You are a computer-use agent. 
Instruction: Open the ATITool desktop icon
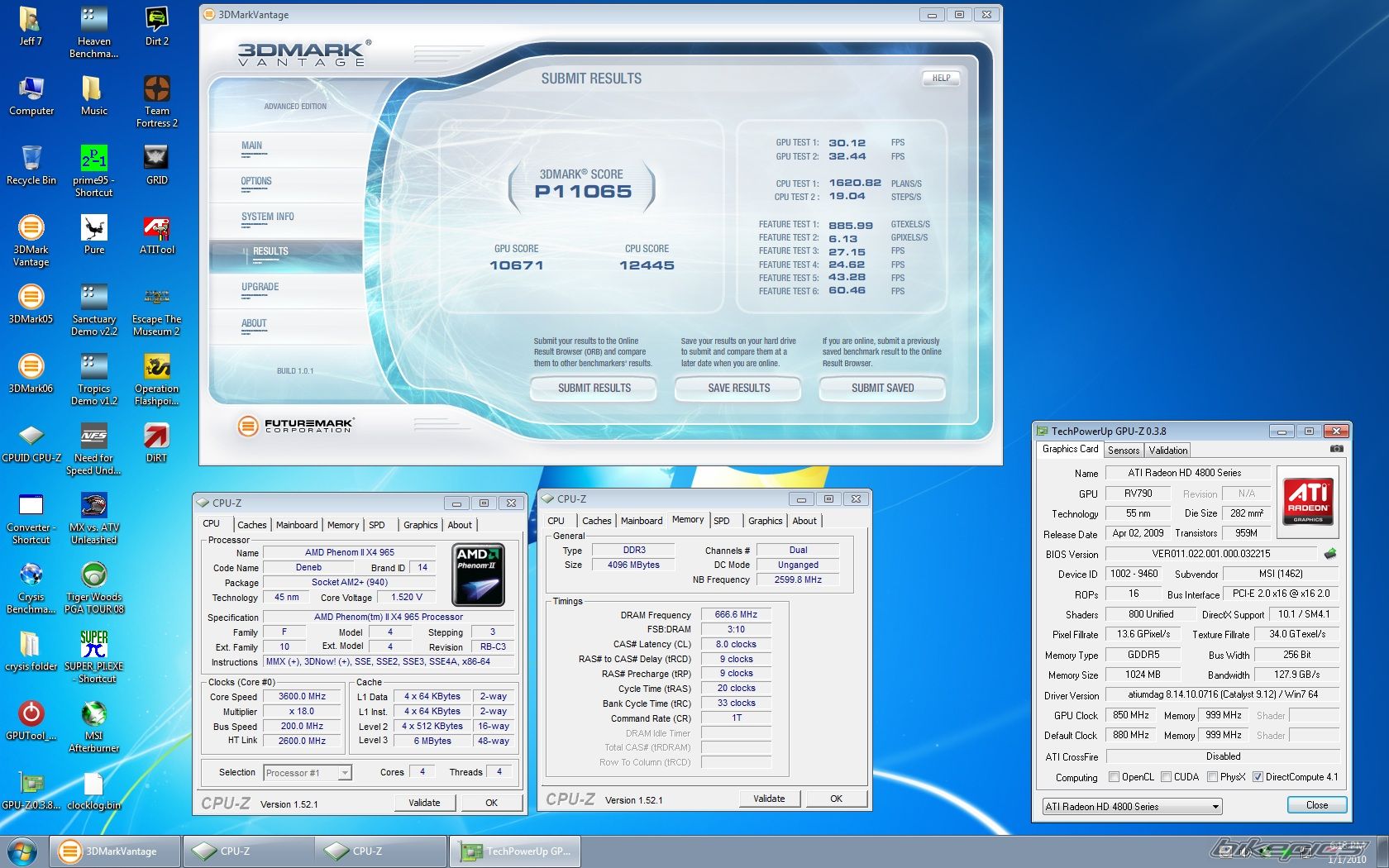[156, 230]
